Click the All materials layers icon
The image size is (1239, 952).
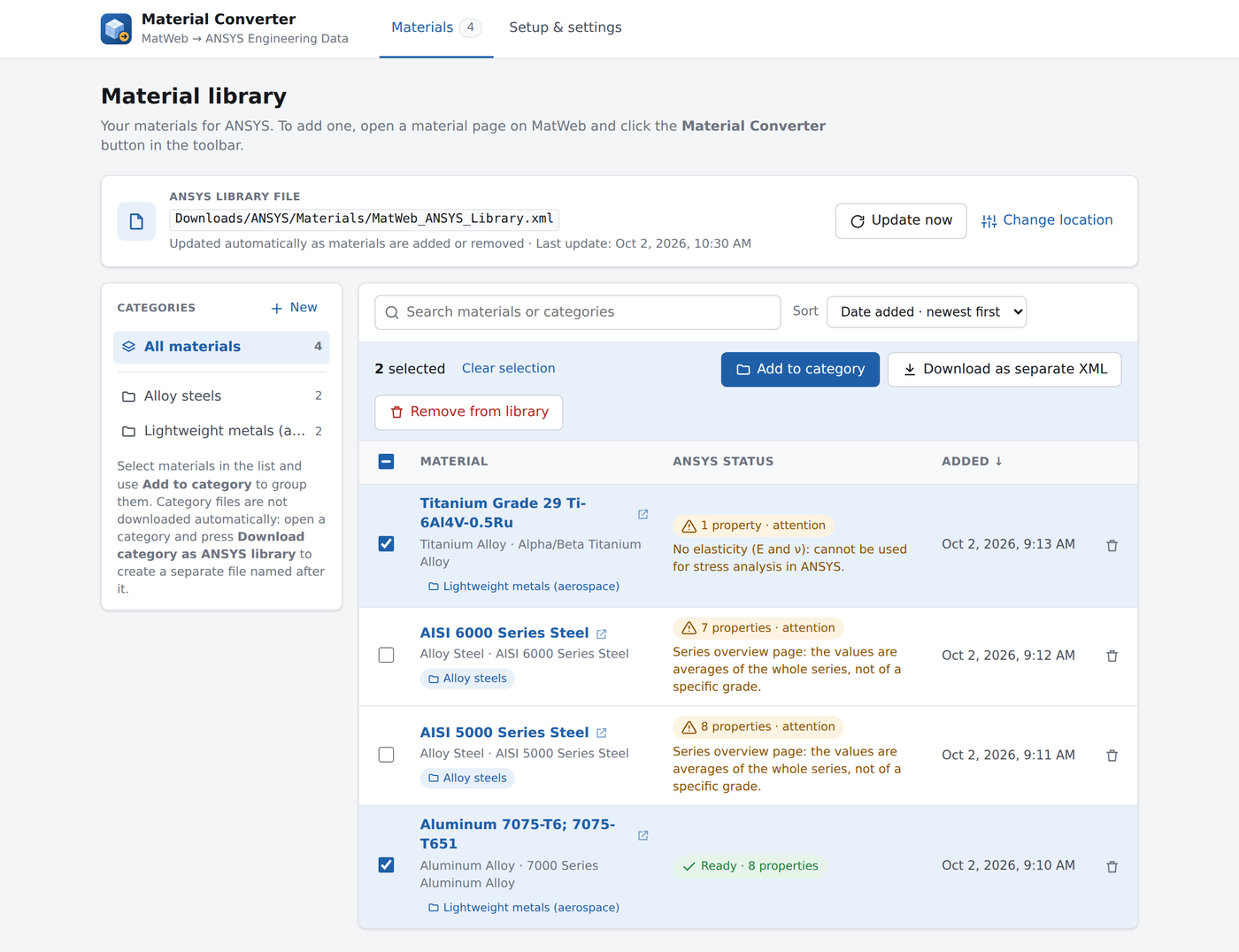(x=129, y=347)
